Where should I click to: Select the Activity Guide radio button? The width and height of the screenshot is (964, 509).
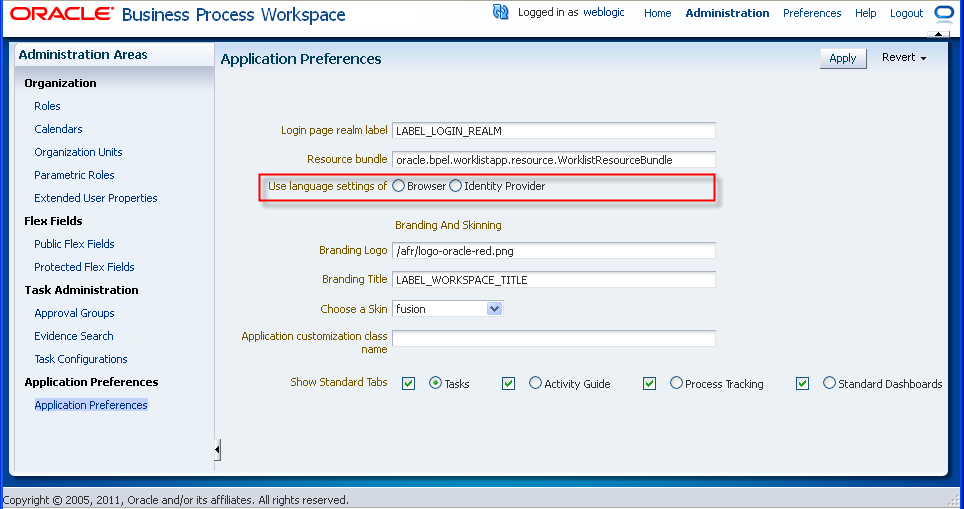[x=535, y=382]
